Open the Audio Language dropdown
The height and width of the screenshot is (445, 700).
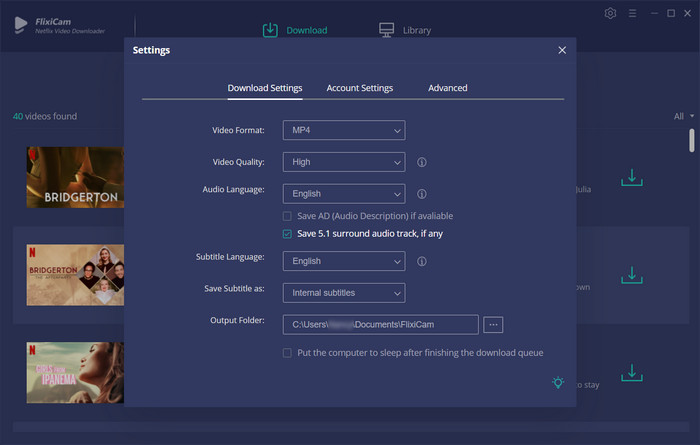coord(344,194)
